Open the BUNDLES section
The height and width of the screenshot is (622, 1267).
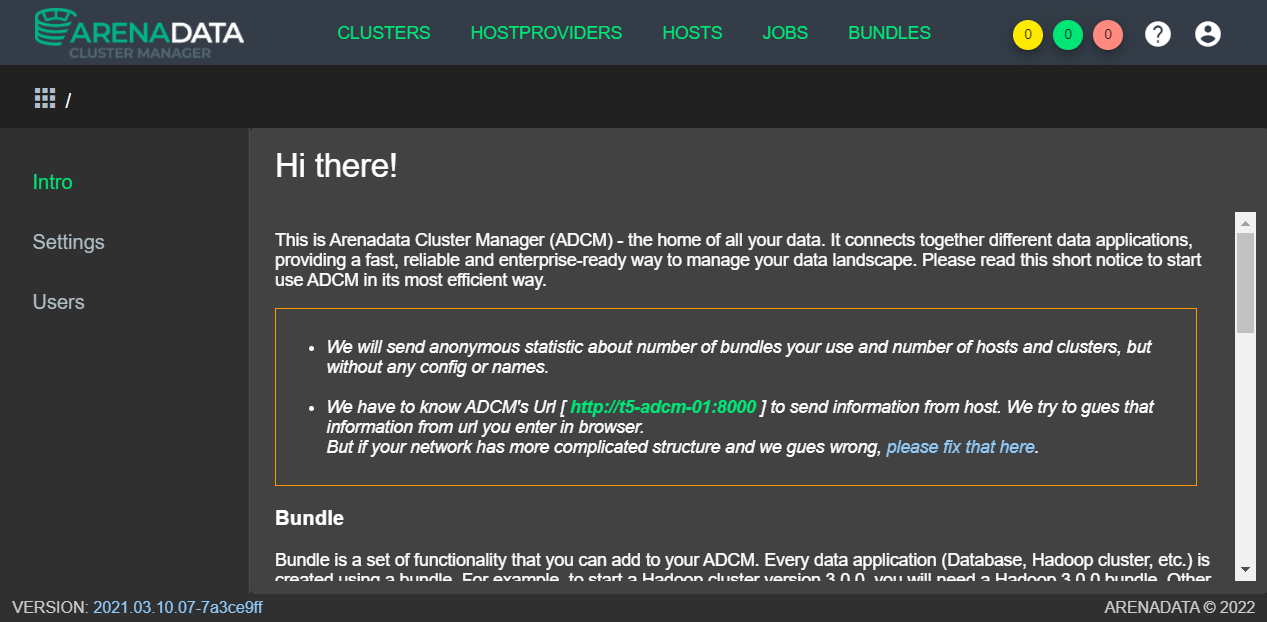pos(889,32)
